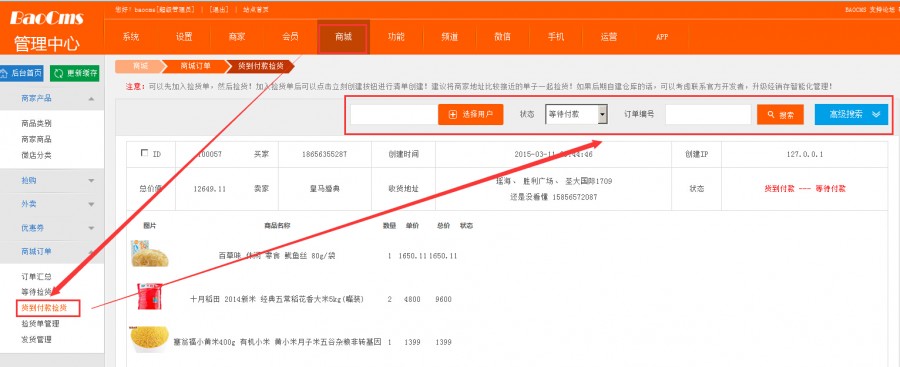This screenshot has height=367, width=900.
Task: Open the 商家 top menu
Action: coord(237,37)
